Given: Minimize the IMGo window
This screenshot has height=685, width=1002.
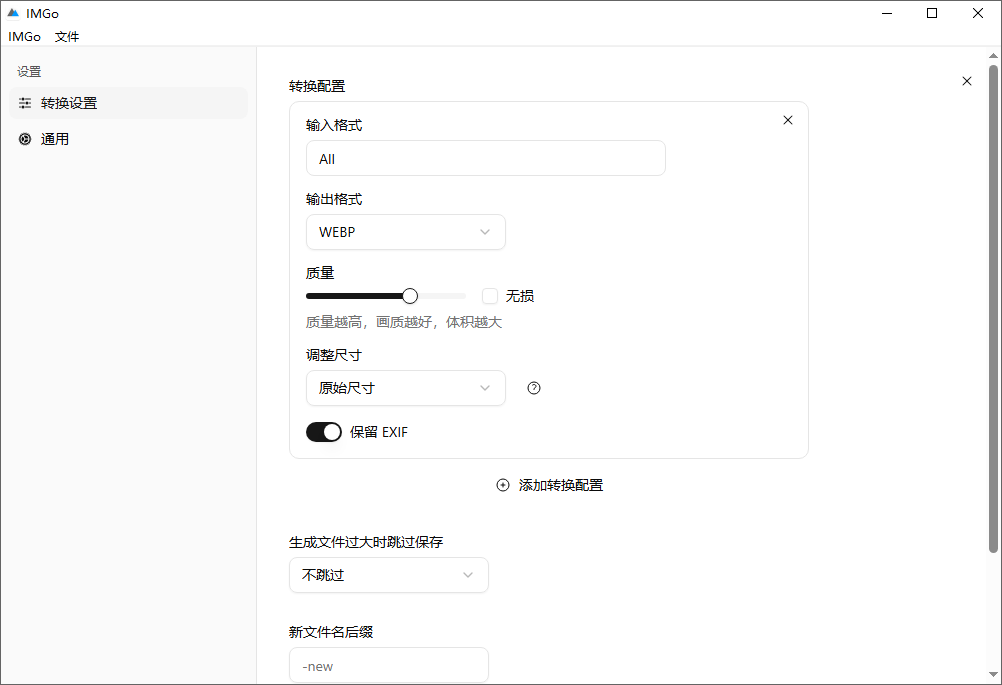Looking at the screenshot, I should (x=886, y=13).
